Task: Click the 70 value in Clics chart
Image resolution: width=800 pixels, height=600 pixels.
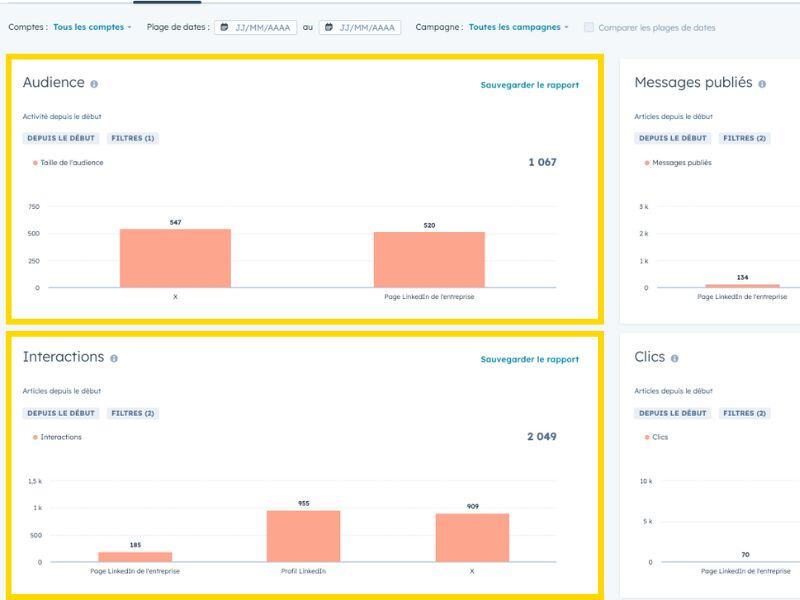Action: point(745,555)
